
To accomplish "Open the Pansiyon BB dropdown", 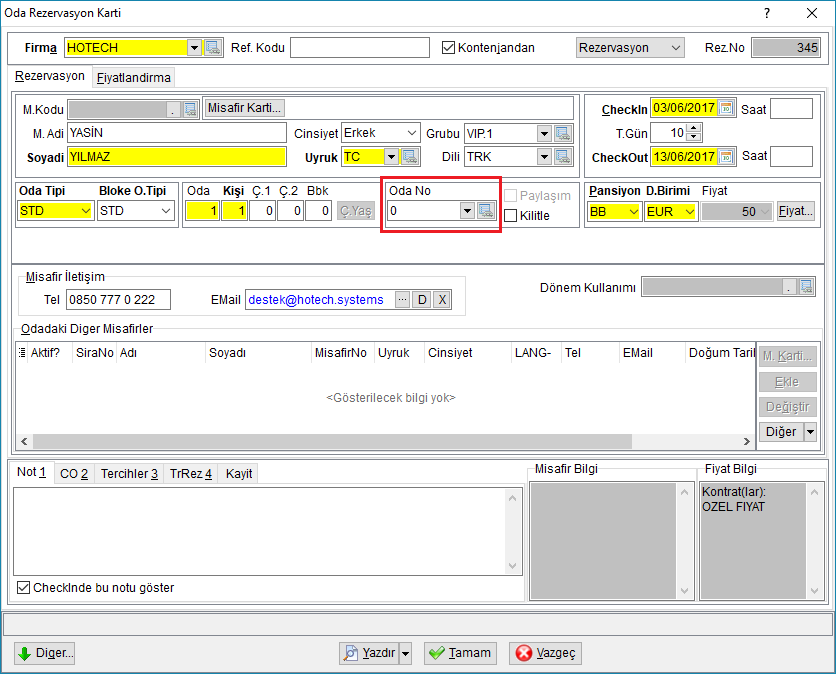I will point(634,212).
